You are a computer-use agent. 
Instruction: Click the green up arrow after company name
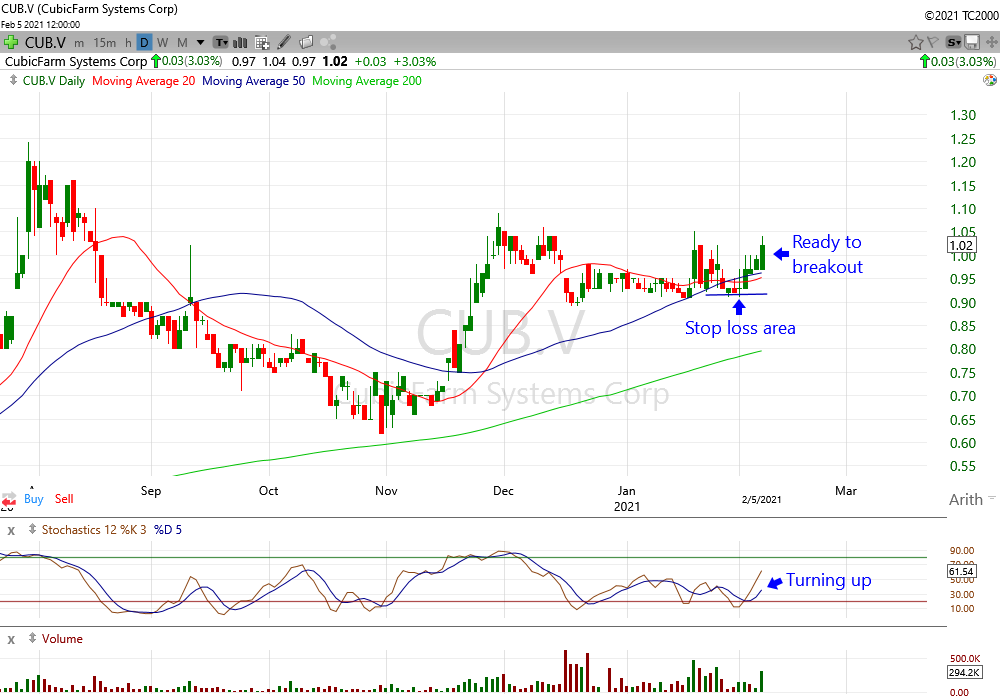tap(155, 62)
